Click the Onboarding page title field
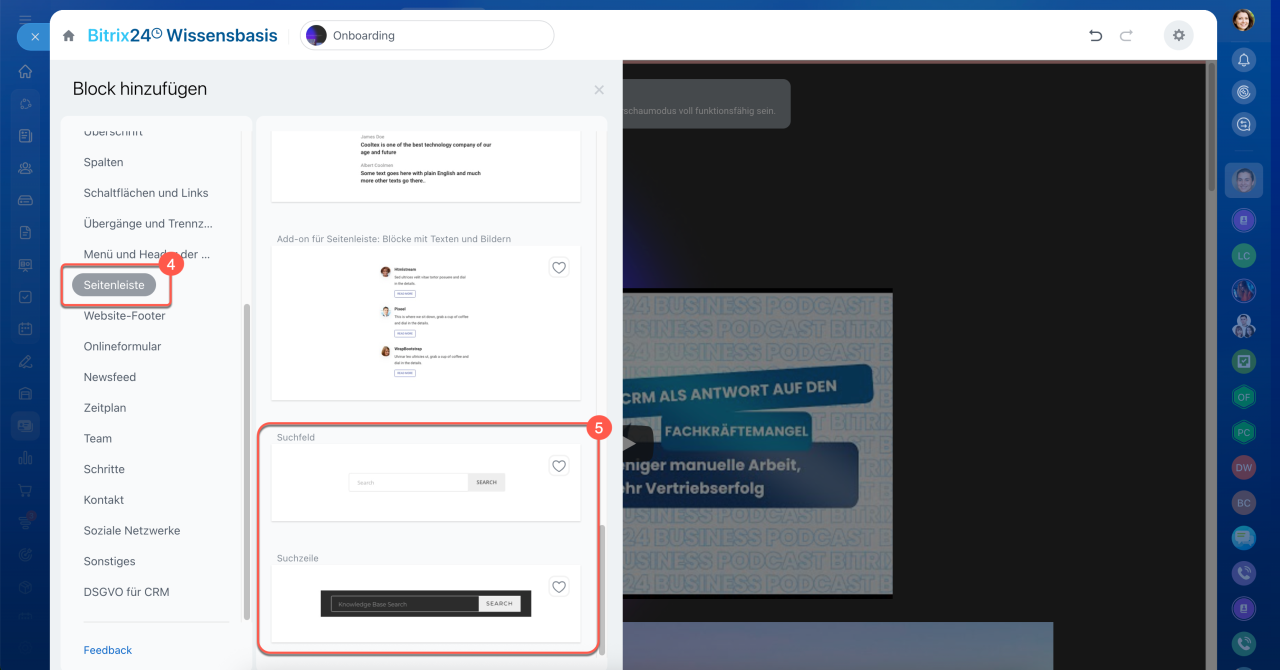The image size is (1280, 670). pyautogui.click(x=427, y=35)
